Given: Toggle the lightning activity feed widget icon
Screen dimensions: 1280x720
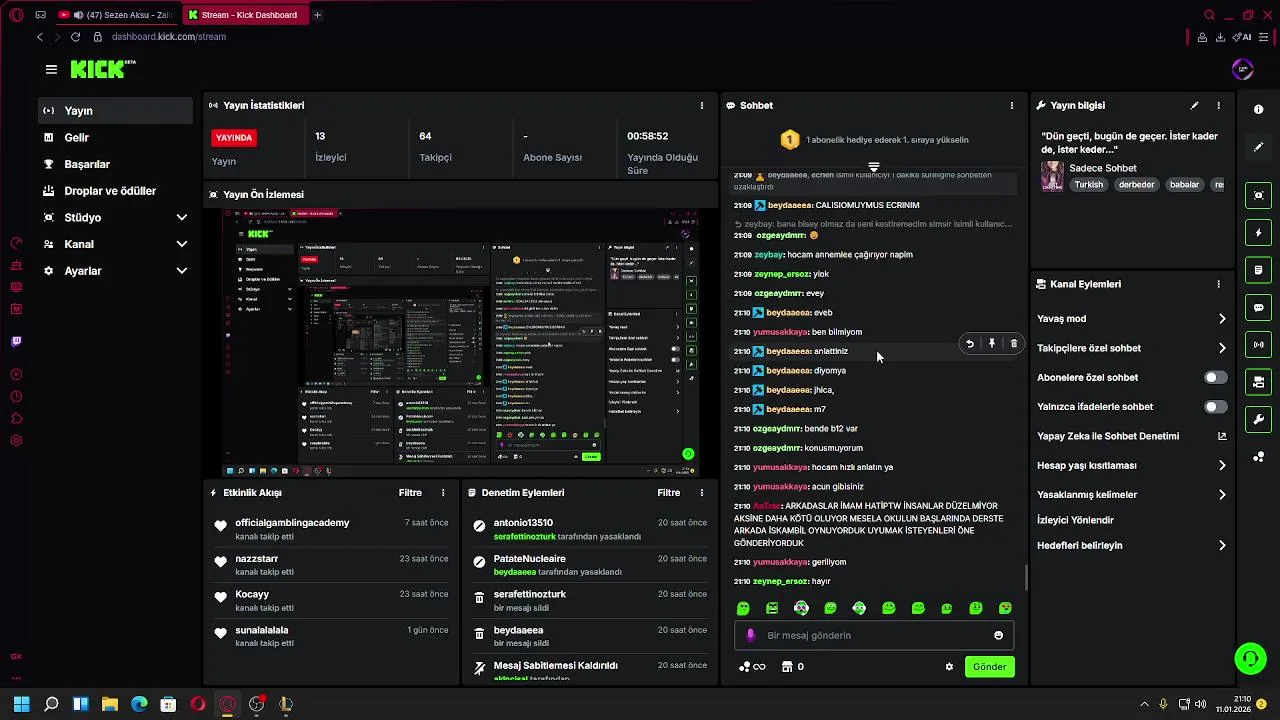Looking at the screenshot, I should [x=1258, y=233].
